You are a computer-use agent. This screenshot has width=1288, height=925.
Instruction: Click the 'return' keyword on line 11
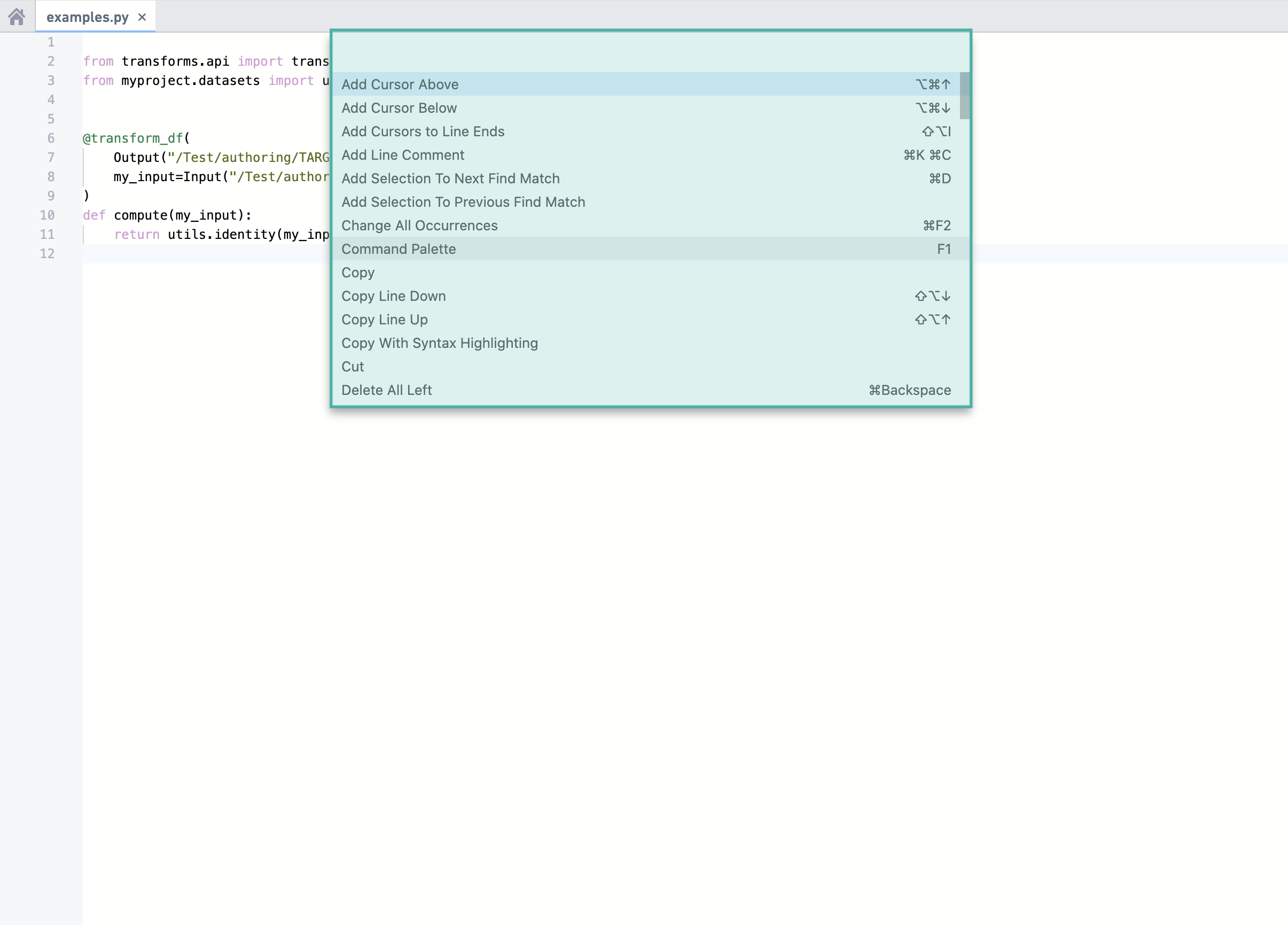point(136,235)
